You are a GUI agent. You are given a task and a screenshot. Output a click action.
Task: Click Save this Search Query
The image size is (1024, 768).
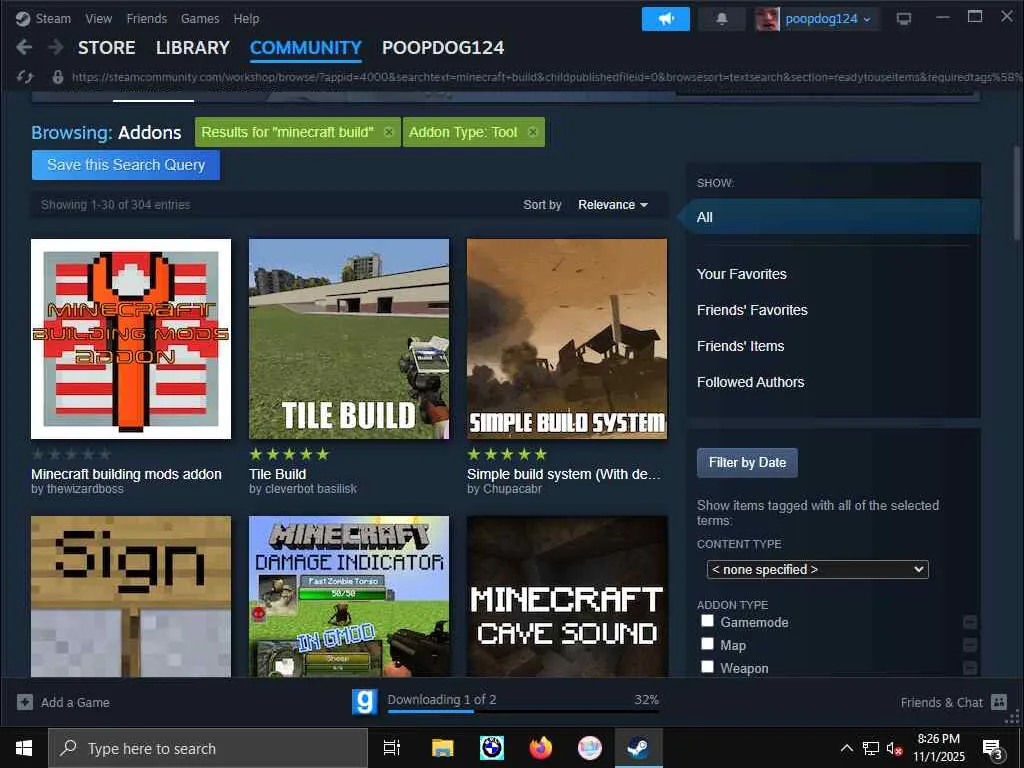[x=126, y=165]
